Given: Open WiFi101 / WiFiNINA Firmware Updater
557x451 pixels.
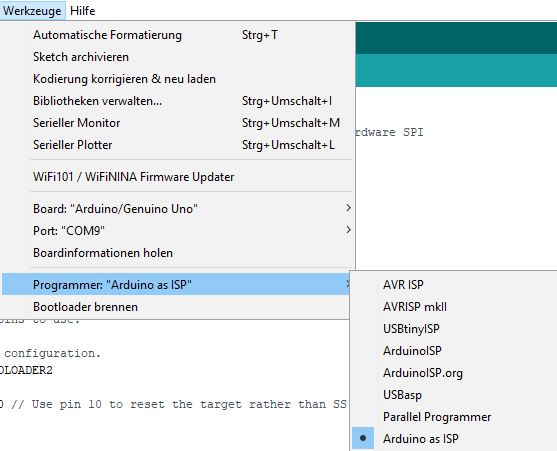Looking at the screenshot, I should click(179, 177).
